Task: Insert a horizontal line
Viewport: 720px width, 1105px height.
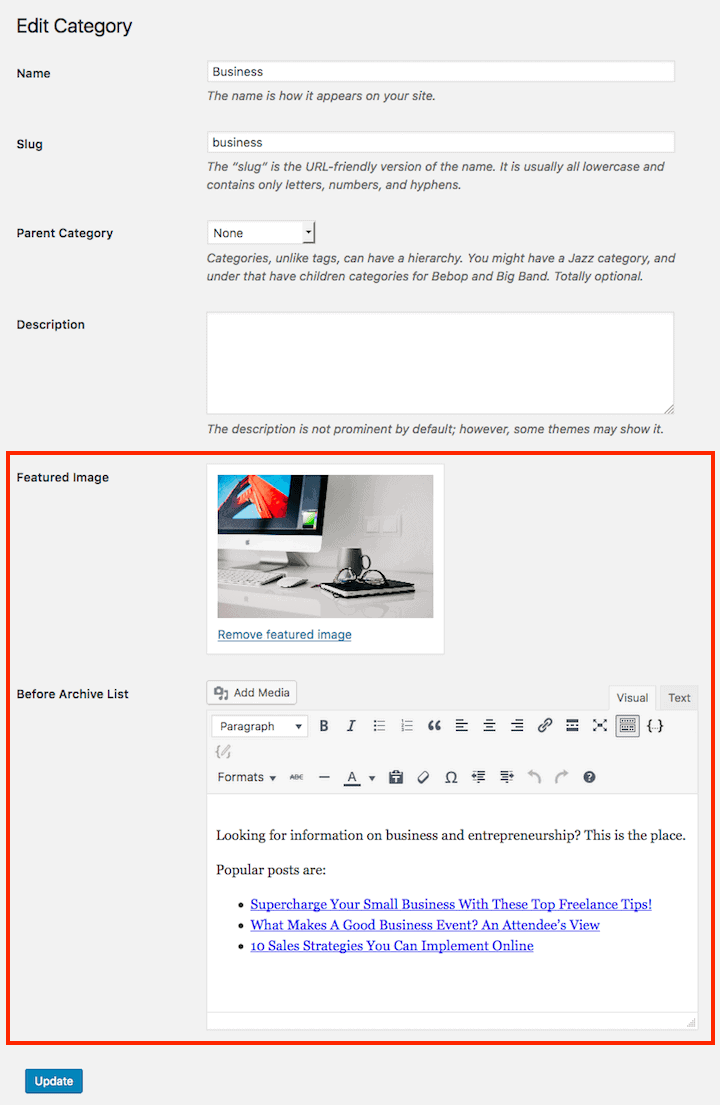Action: (x=324, y=777)
